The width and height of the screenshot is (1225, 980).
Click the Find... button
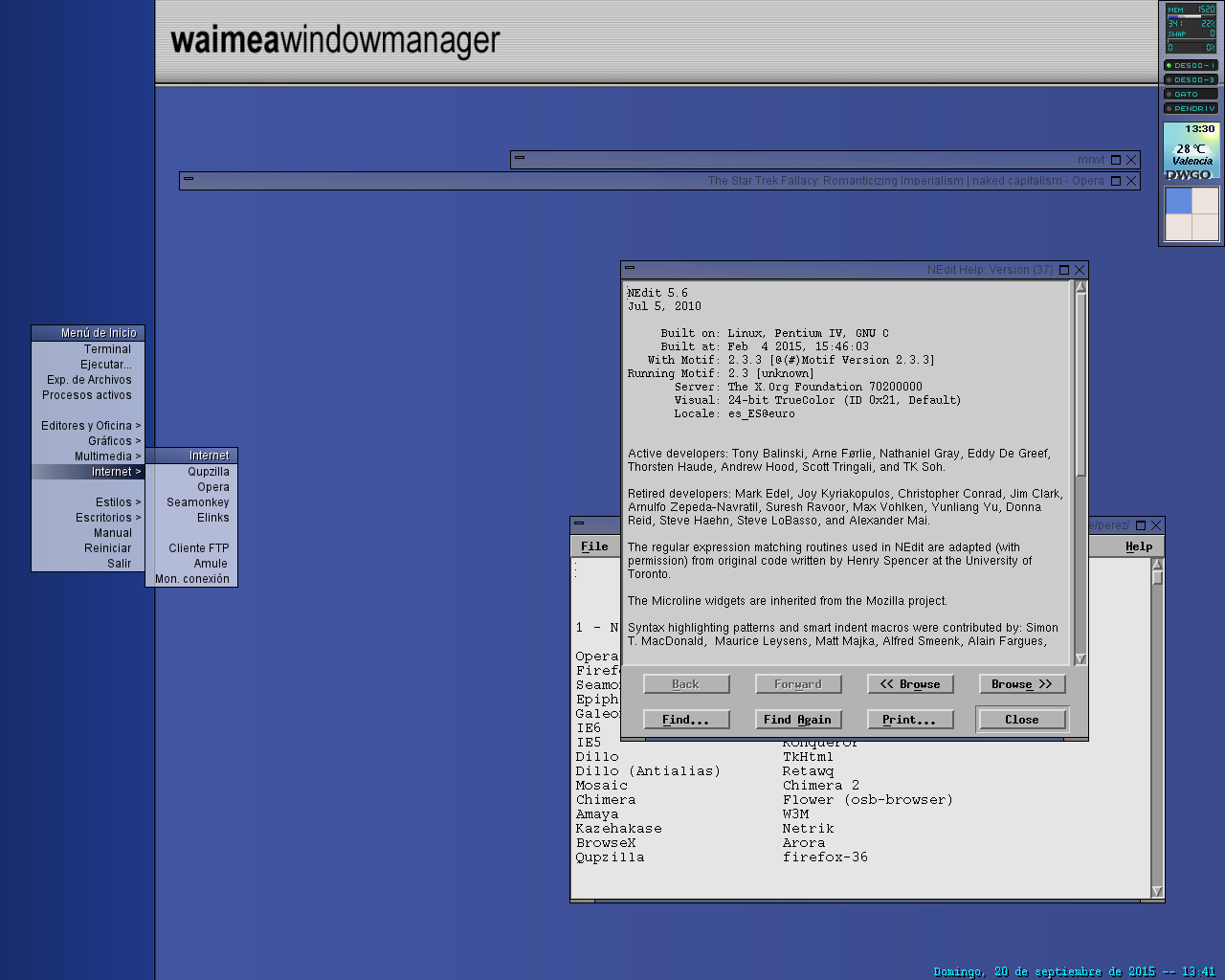pos(686,720)
